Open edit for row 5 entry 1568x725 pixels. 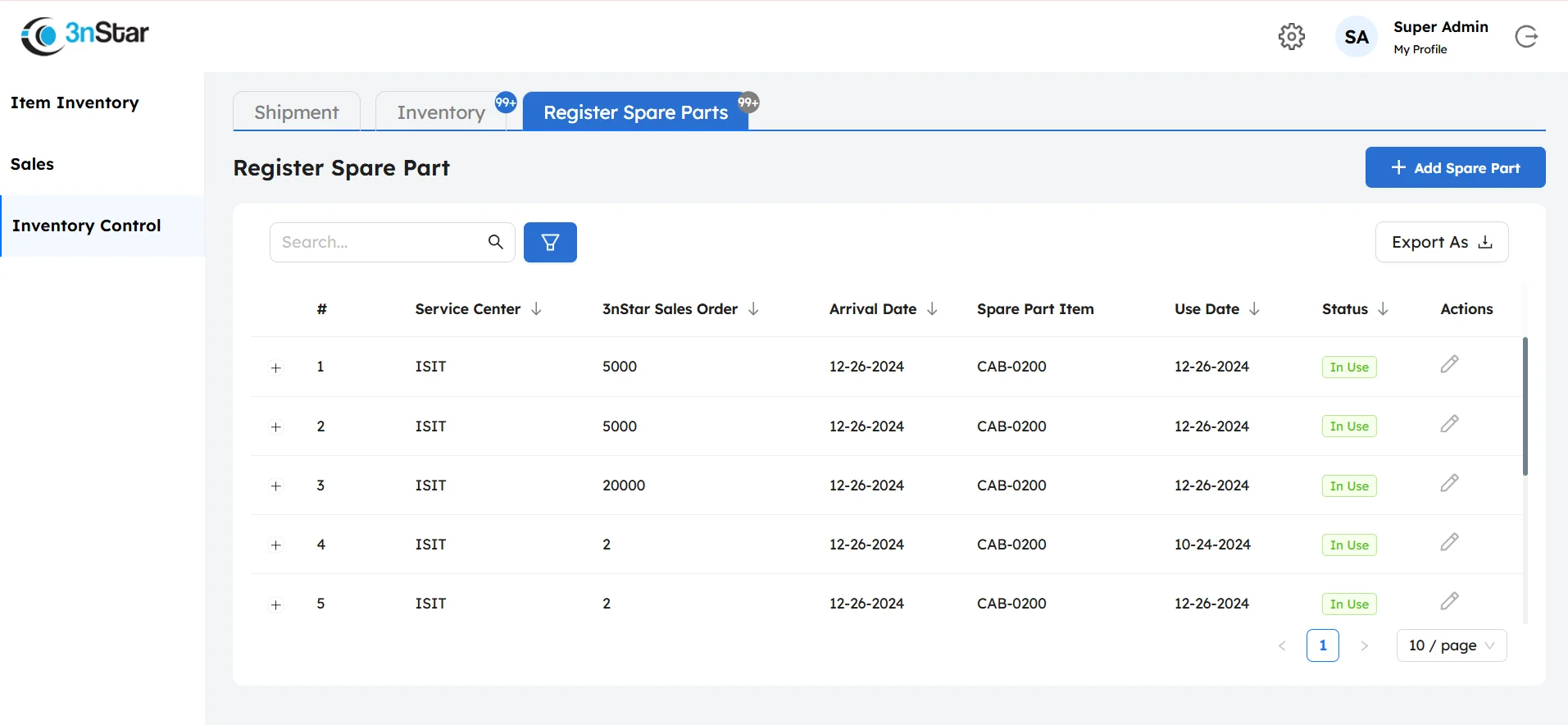click(x=1449, y=601)
